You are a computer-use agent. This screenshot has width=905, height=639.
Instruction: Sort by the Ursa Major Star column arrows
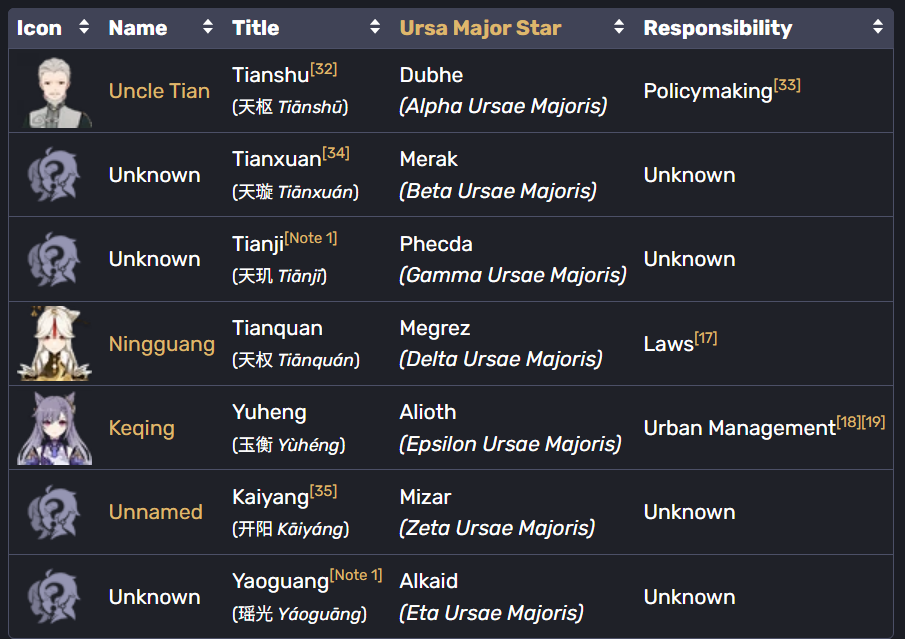pyautogui.click(x=619, y=28)
